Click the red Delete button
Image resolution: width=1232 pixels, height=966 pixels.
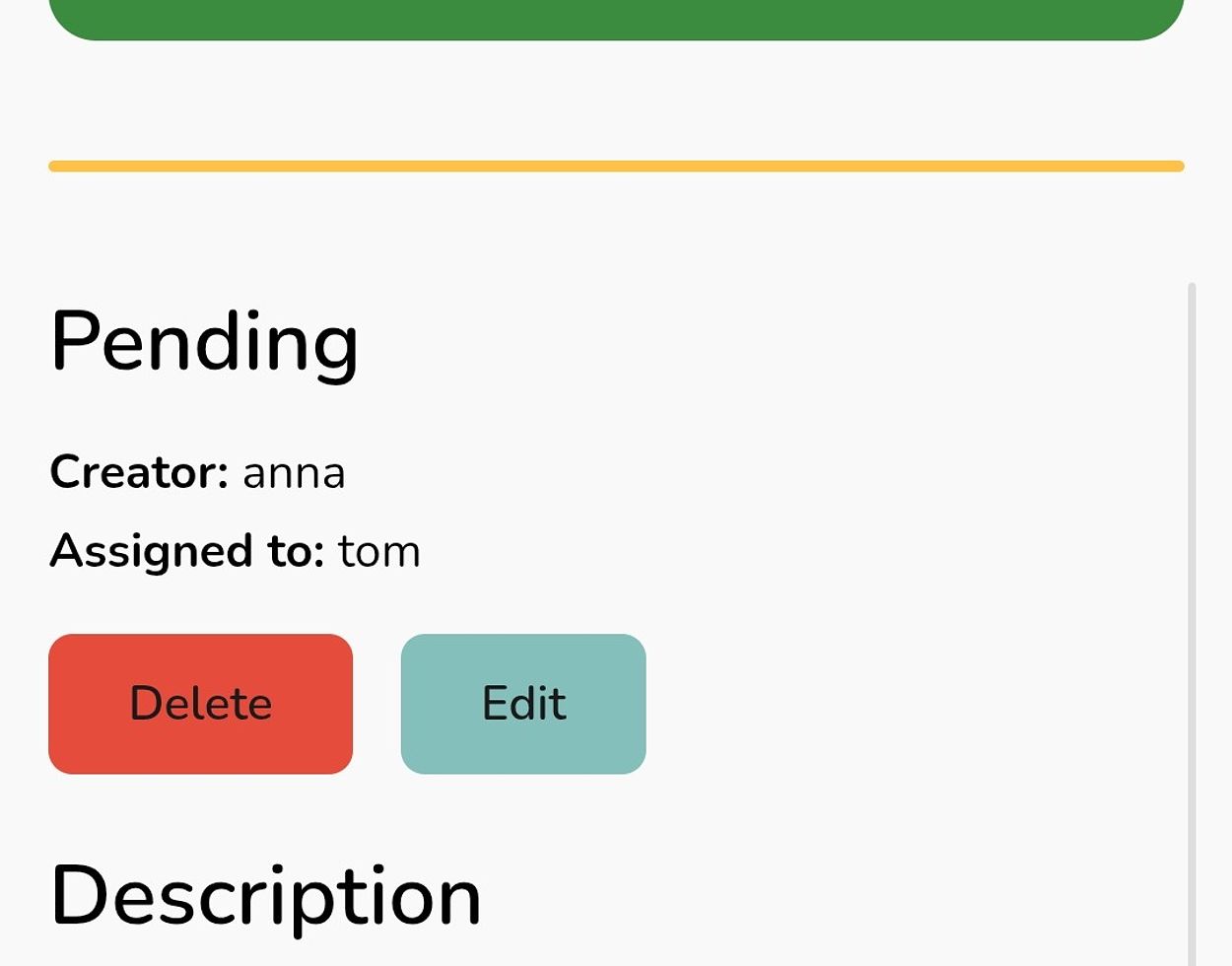click(x=200, y=704)
